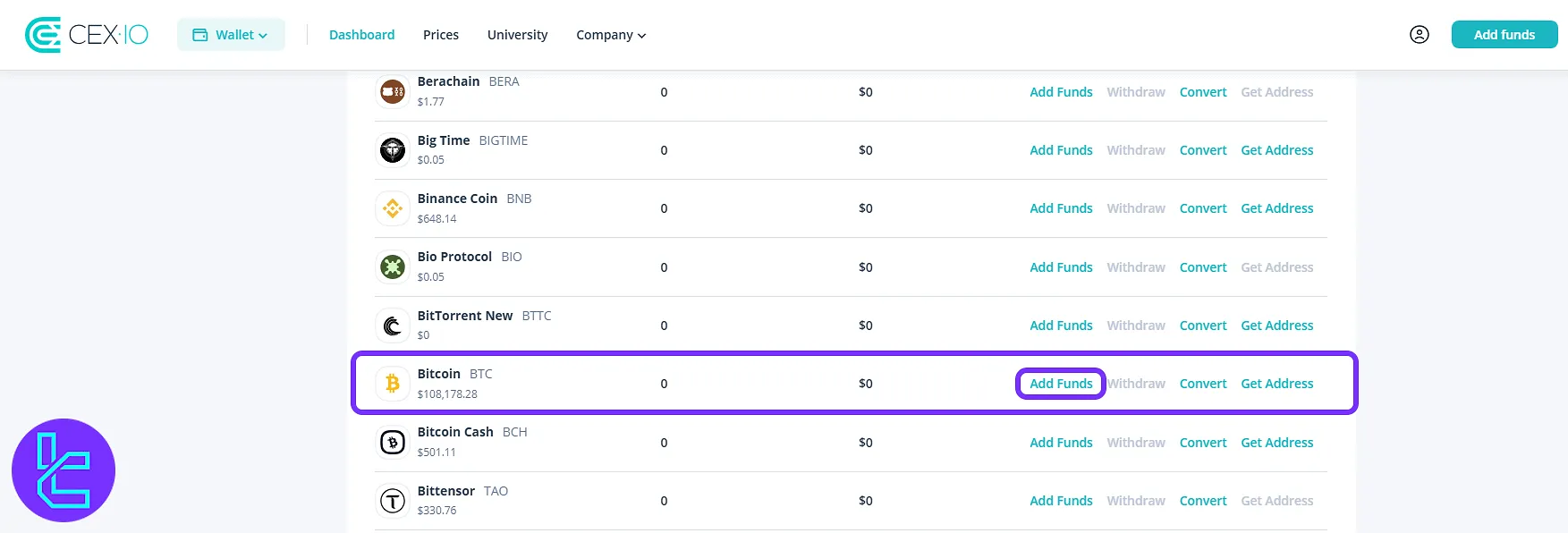Viewport: 1568px width, 533px height.
Task: Select the Berachain BERA name
Action: point(468,81)
